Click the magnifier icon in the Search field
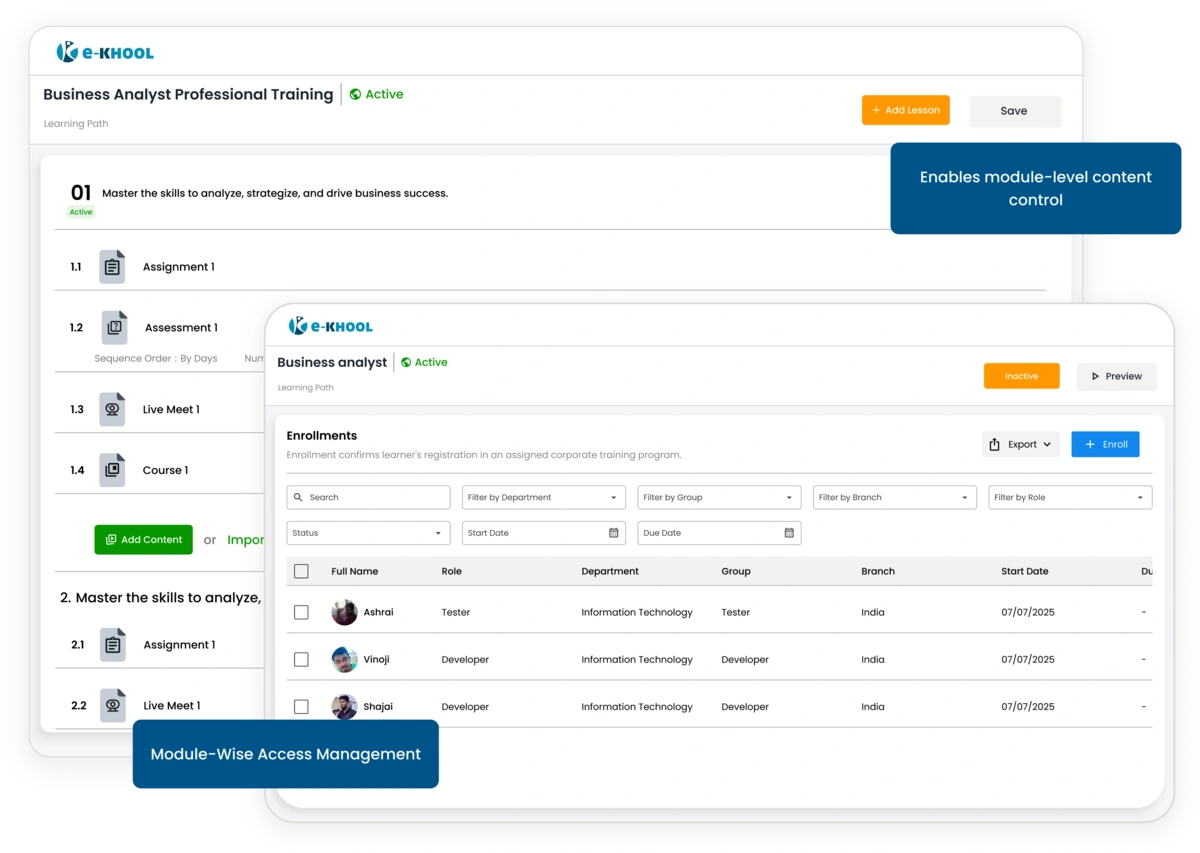Screen dimensions: 1200x853 (x=299, y=497)
